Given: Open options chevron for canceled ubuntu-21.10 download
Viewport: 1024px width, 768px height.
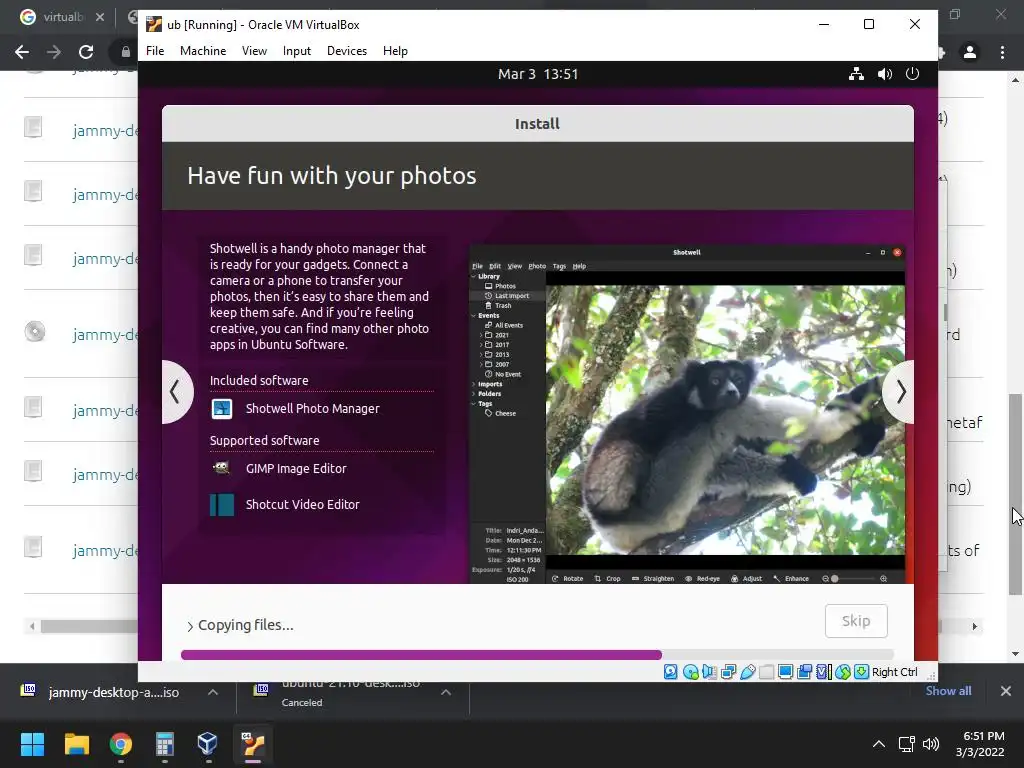Looking at the screenshot, I should tap(446, 692).
